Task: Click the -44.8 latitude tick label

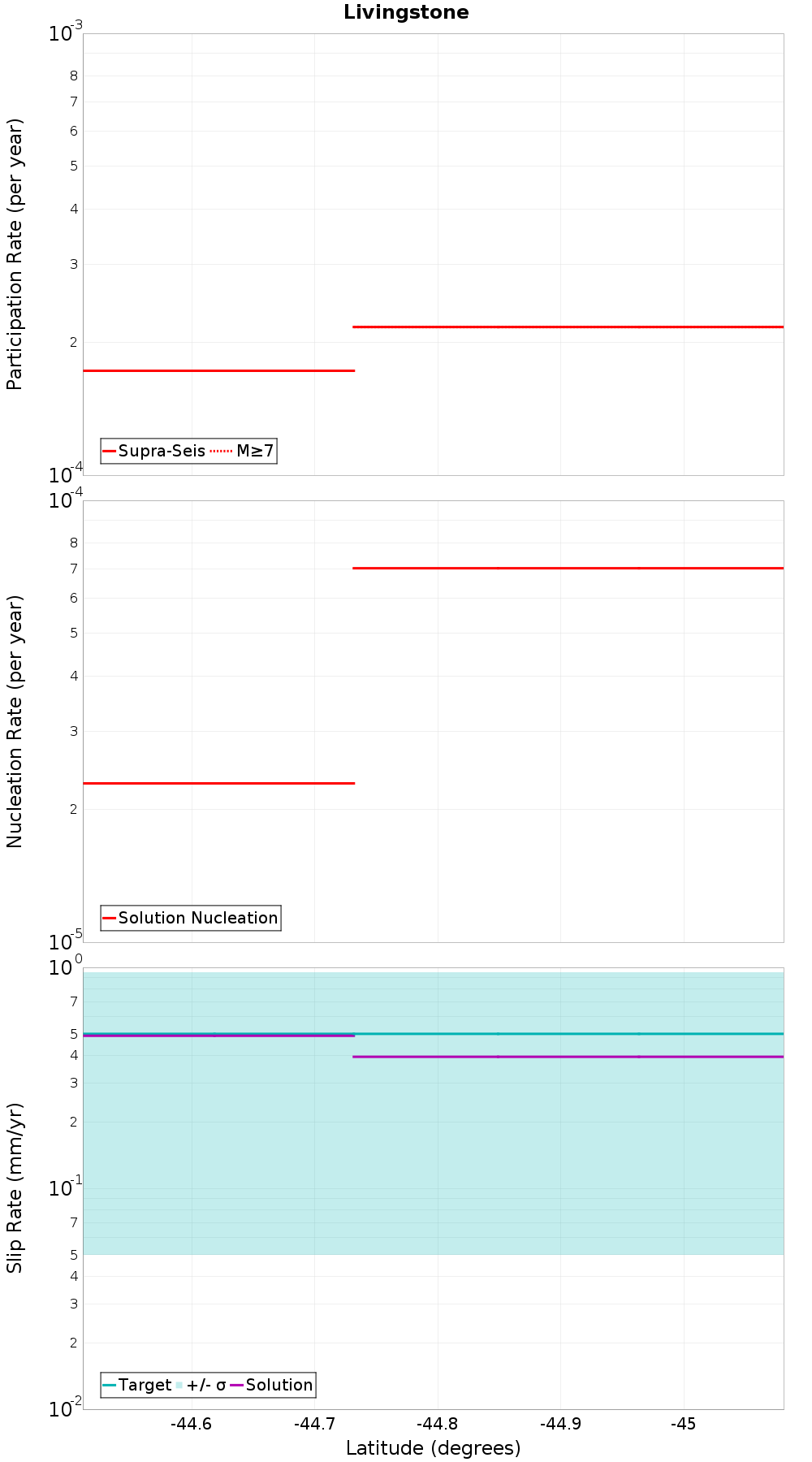Action: 438,1424
